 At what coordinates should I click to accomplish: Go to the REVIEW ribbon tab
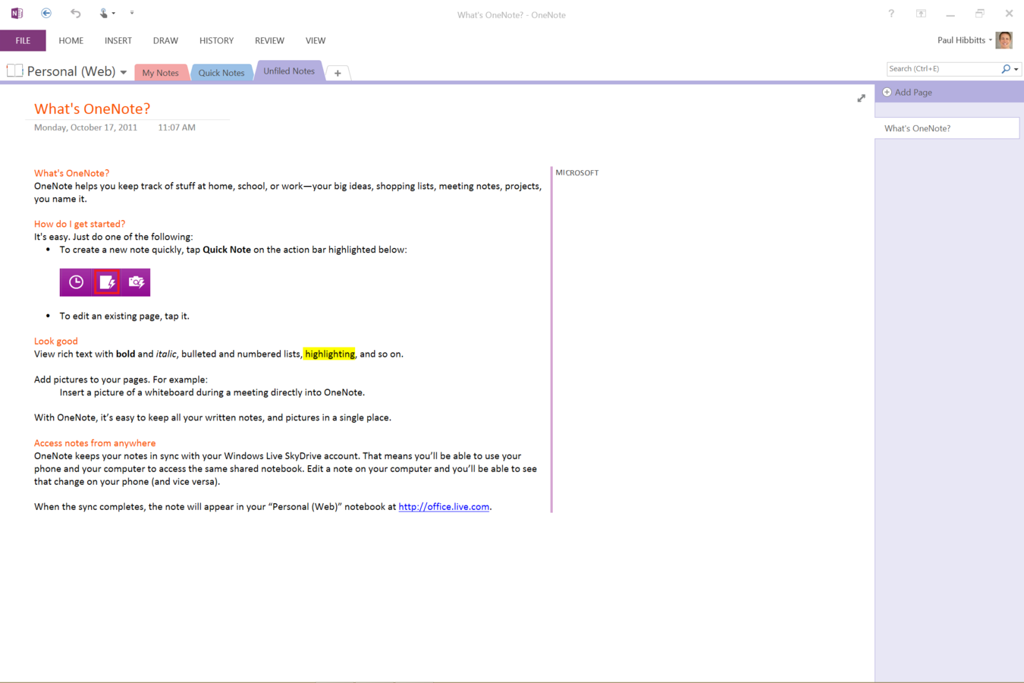(270, 40)
